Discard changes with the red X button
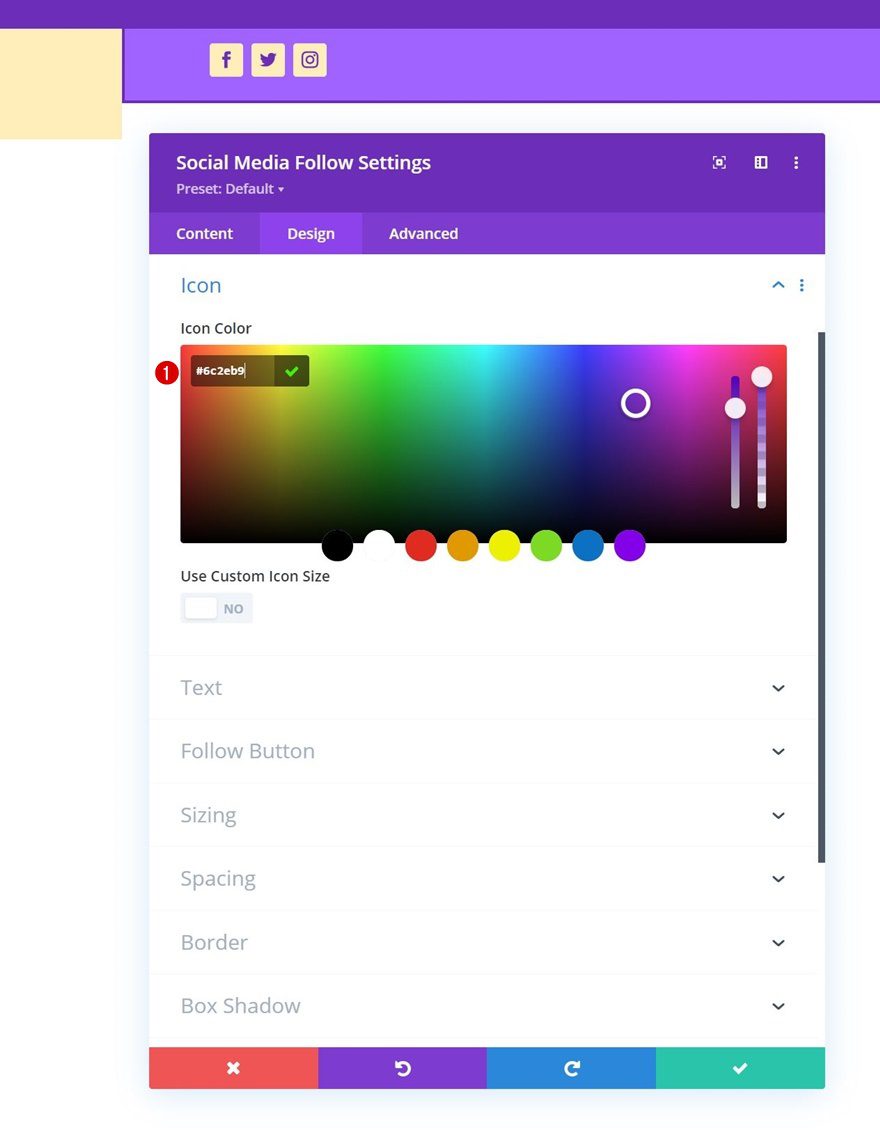This screenshot has width=880, height=1132. coord(233,1068)
